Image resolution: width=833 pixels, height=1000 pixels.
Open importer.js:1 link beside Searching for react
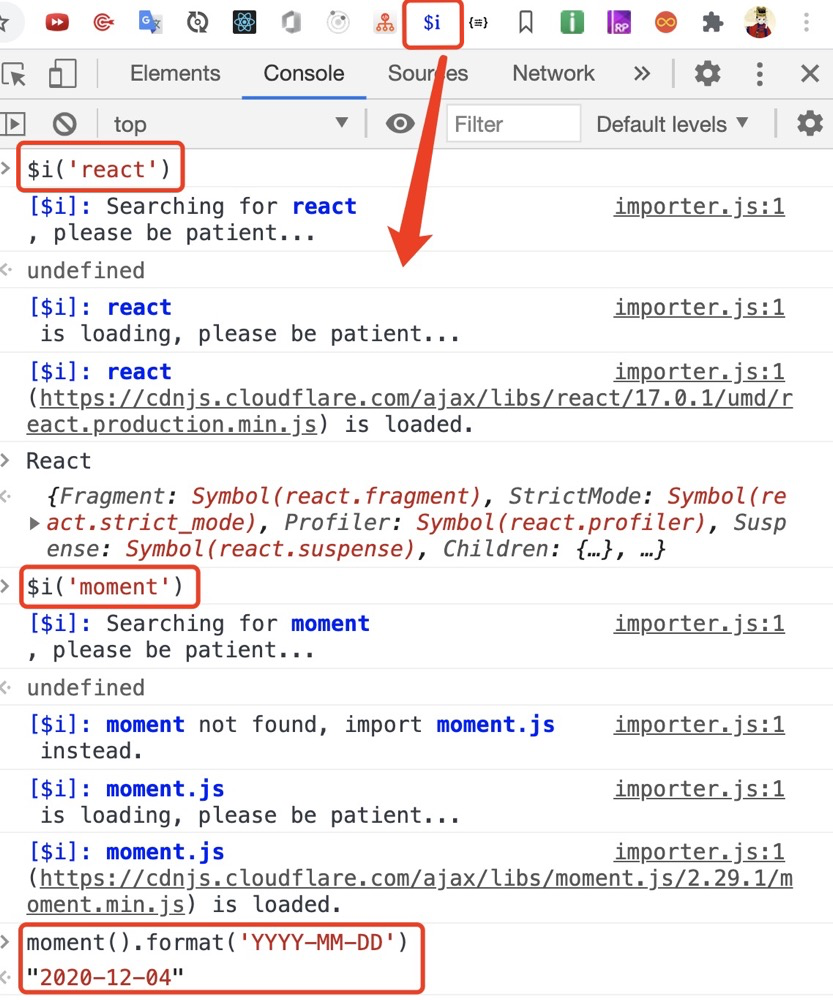(x=699, y=207)
